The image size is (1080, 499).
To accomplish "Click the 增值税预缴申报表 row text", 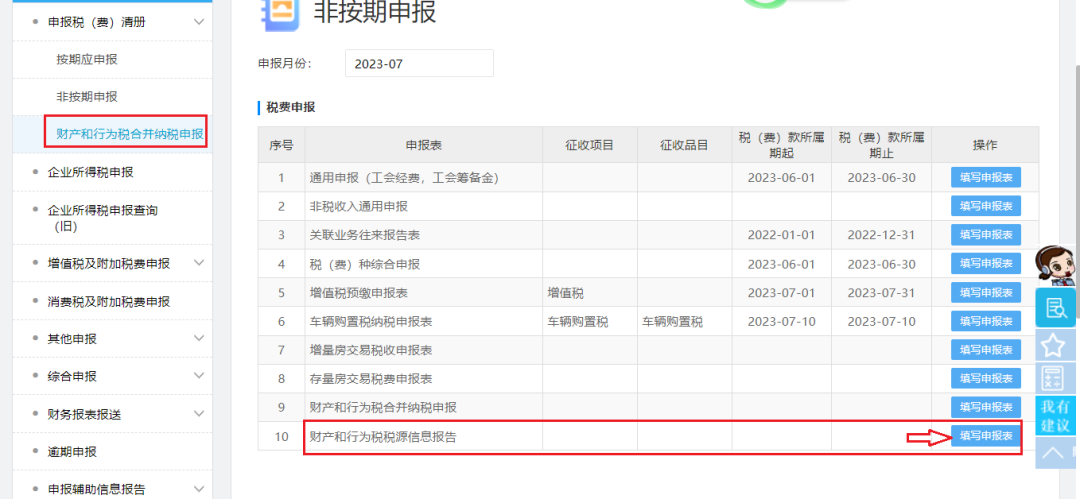I will click(x=359, y=292).
